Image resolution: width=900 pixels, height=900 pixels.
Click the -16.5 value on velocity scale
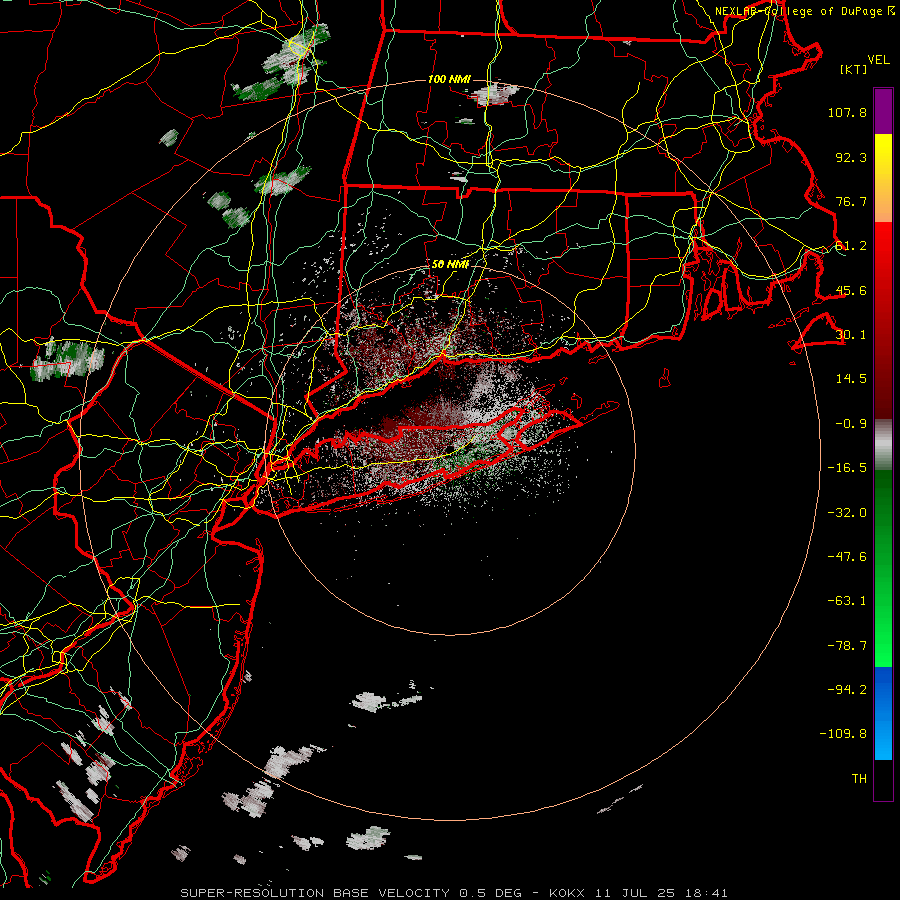(x=847, y=468)
